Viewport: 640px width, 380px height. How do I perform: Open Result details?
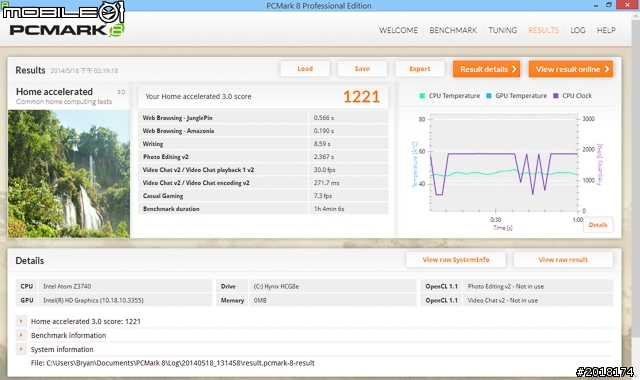click(x=487, y=69)
